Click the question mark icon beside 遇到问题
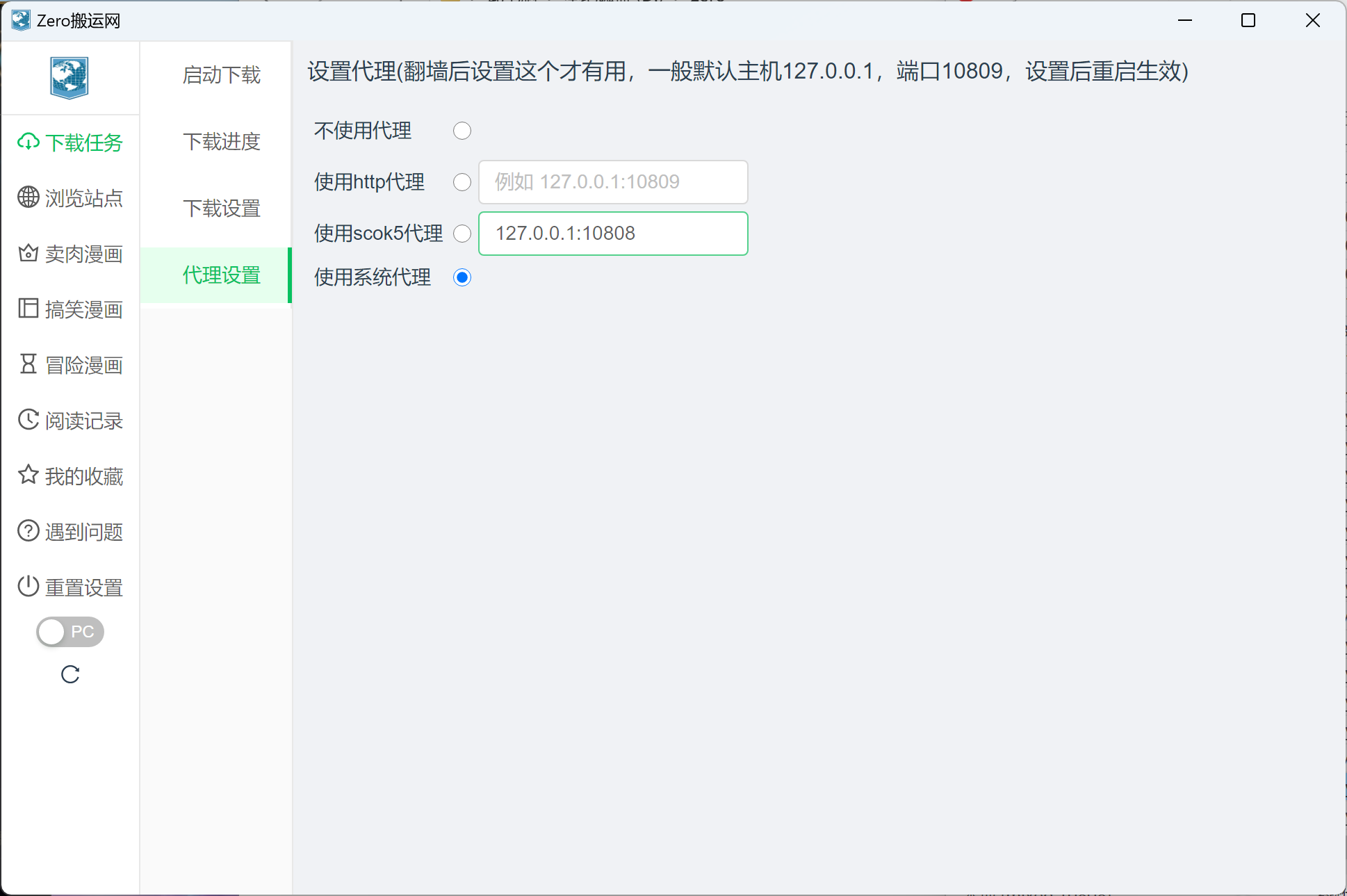This screenshot has height=896, width=1347. 28,531
